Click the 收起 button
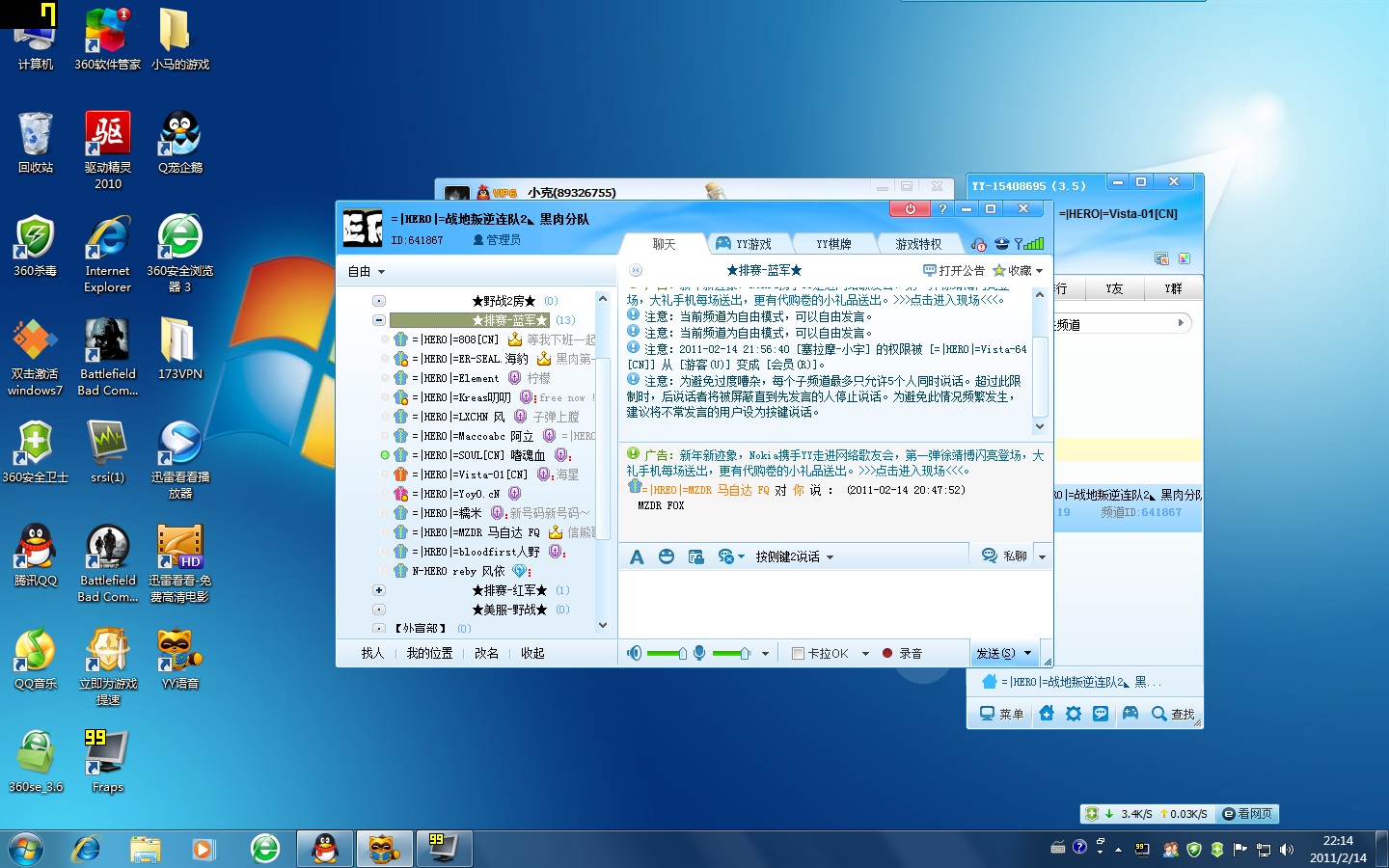Viewport: 1389px width, 868px height. tap(532, 653)
